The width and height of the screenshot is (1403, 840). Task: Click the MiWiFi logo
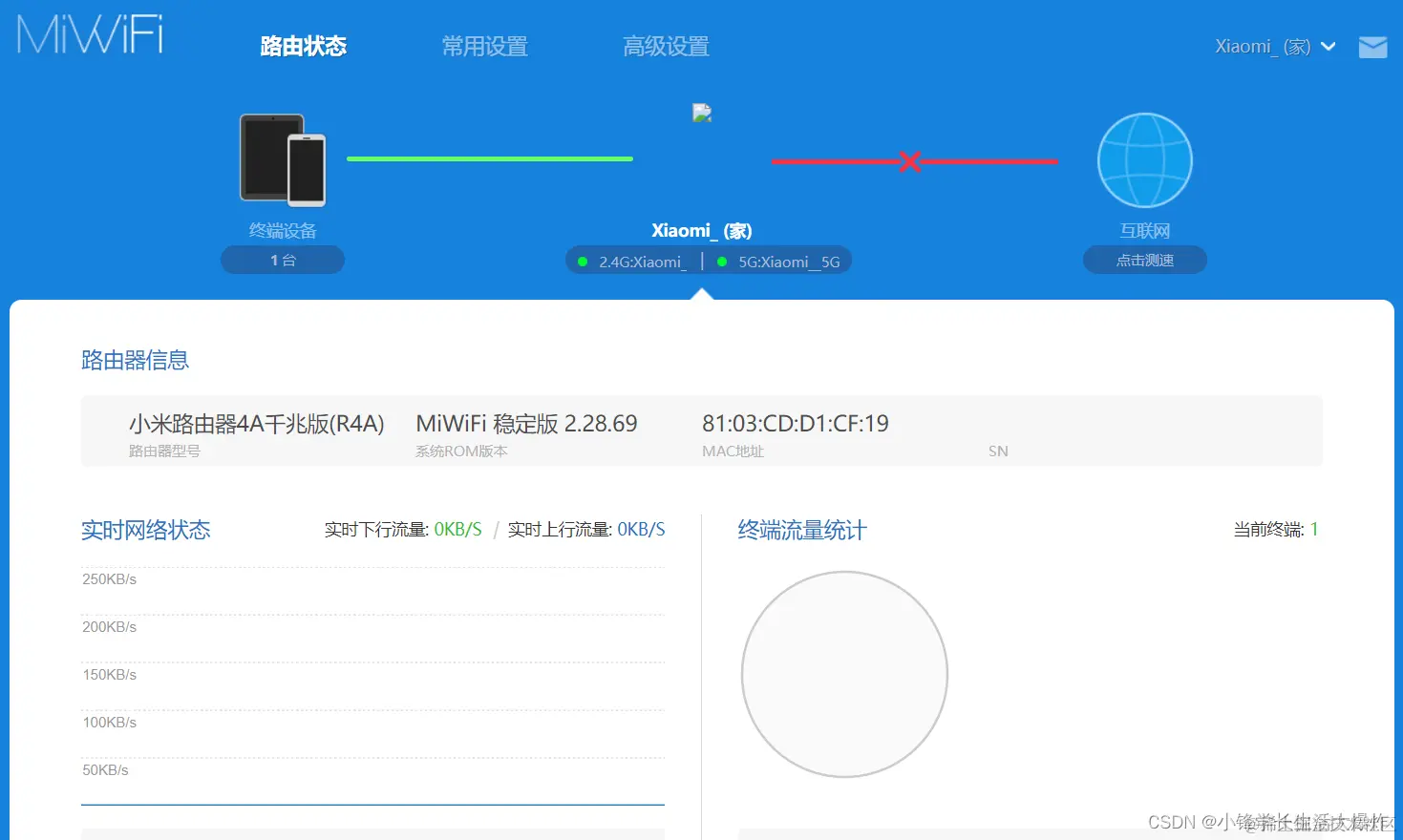[x=91, y=33]
